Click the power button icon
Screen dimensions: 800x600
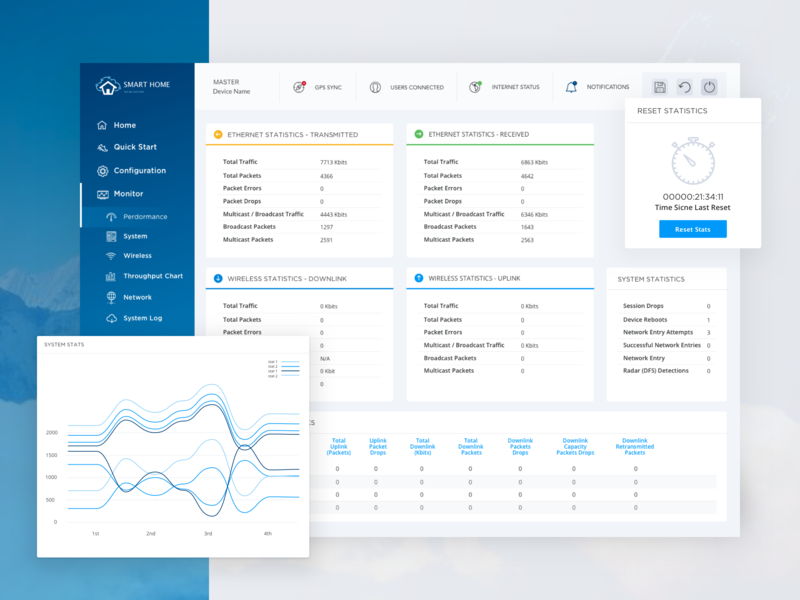pos(709,87)
